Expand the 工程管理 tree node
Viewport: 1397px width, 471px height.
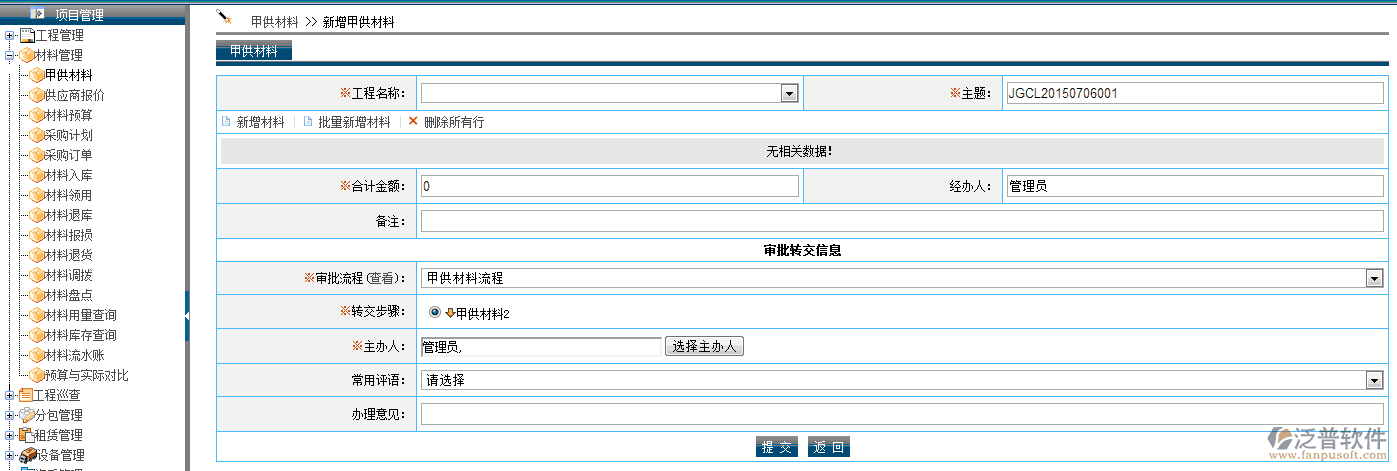[x=10, y=35]
